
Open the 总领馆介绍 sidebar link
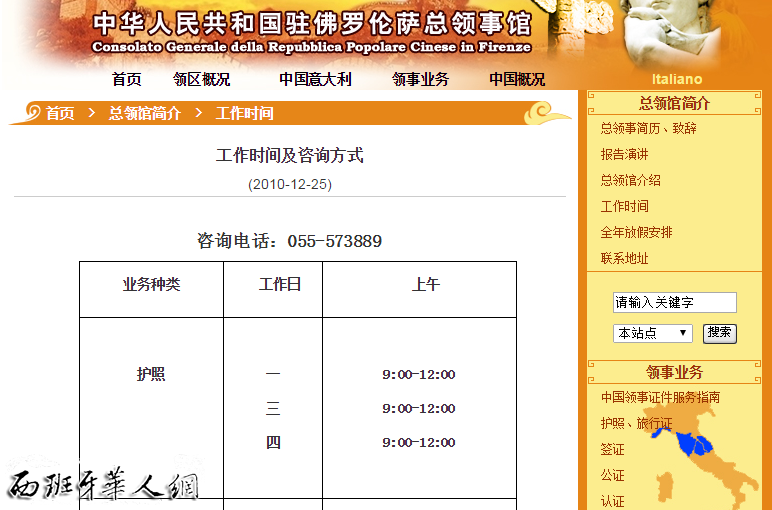click(630, 180)
